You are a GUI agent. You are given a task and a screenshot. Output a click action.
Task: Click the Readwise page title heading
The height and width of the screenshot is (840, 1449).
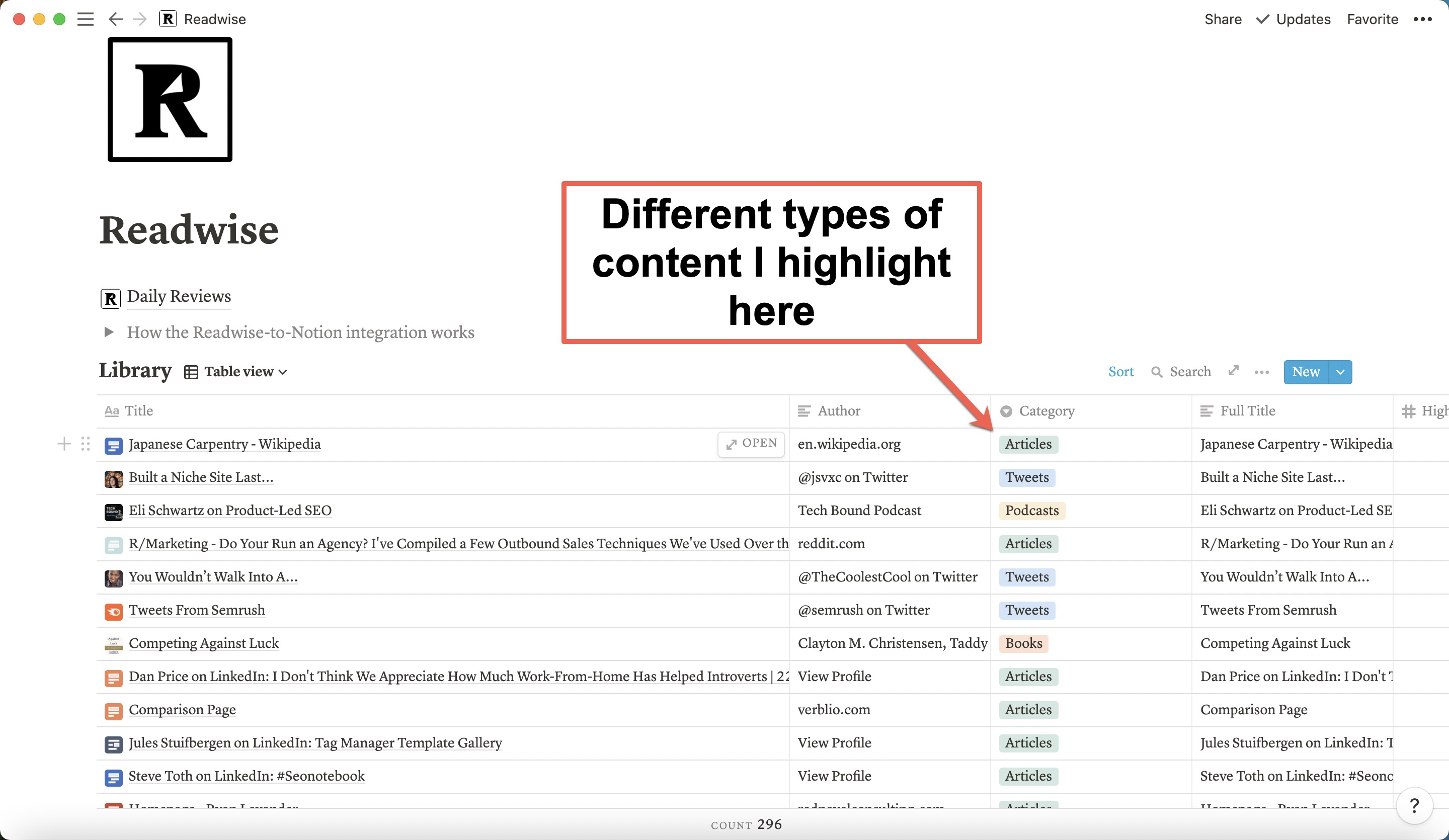(x=189, y=230)
